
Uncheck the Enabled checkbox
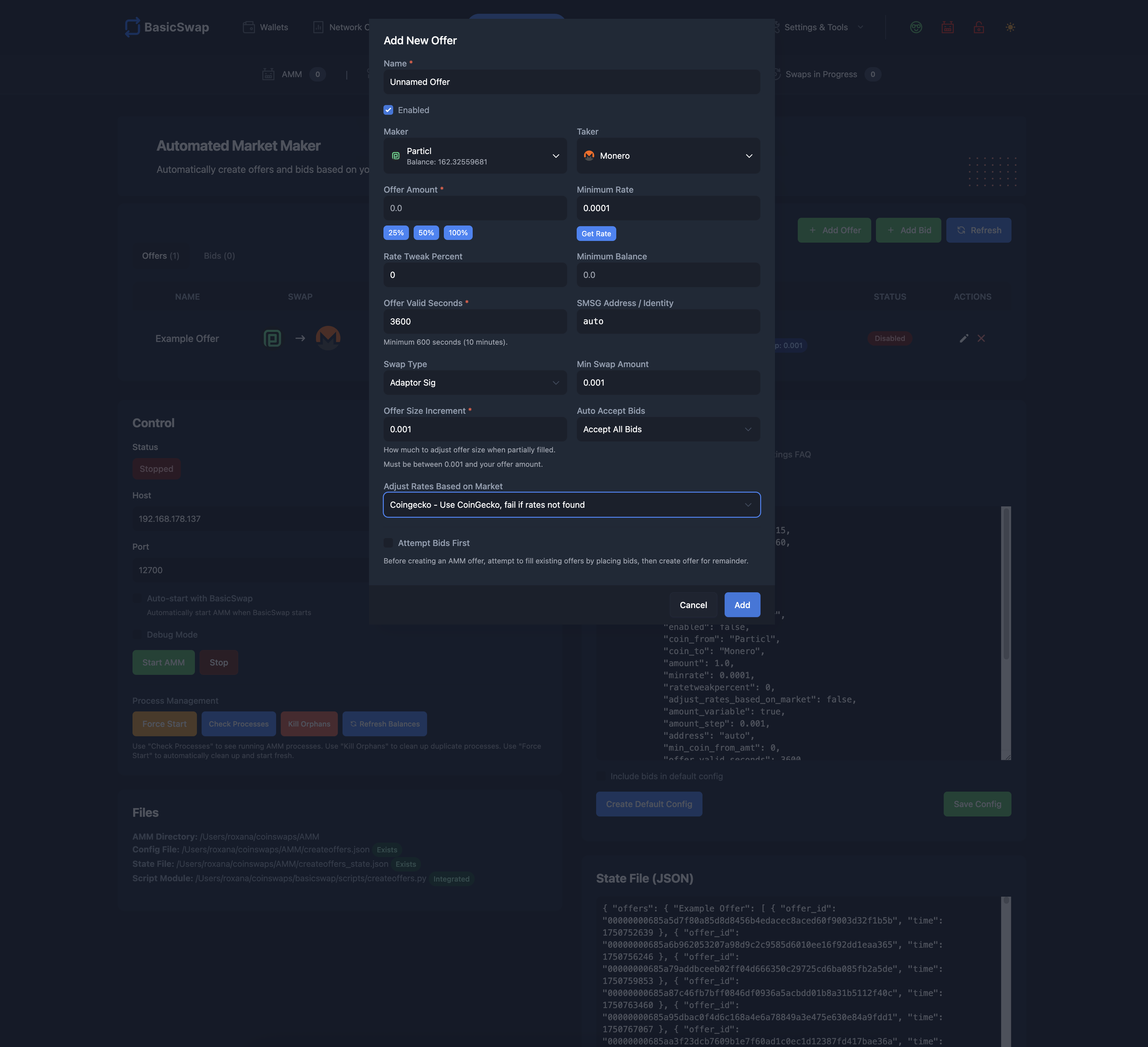(388, 110)
